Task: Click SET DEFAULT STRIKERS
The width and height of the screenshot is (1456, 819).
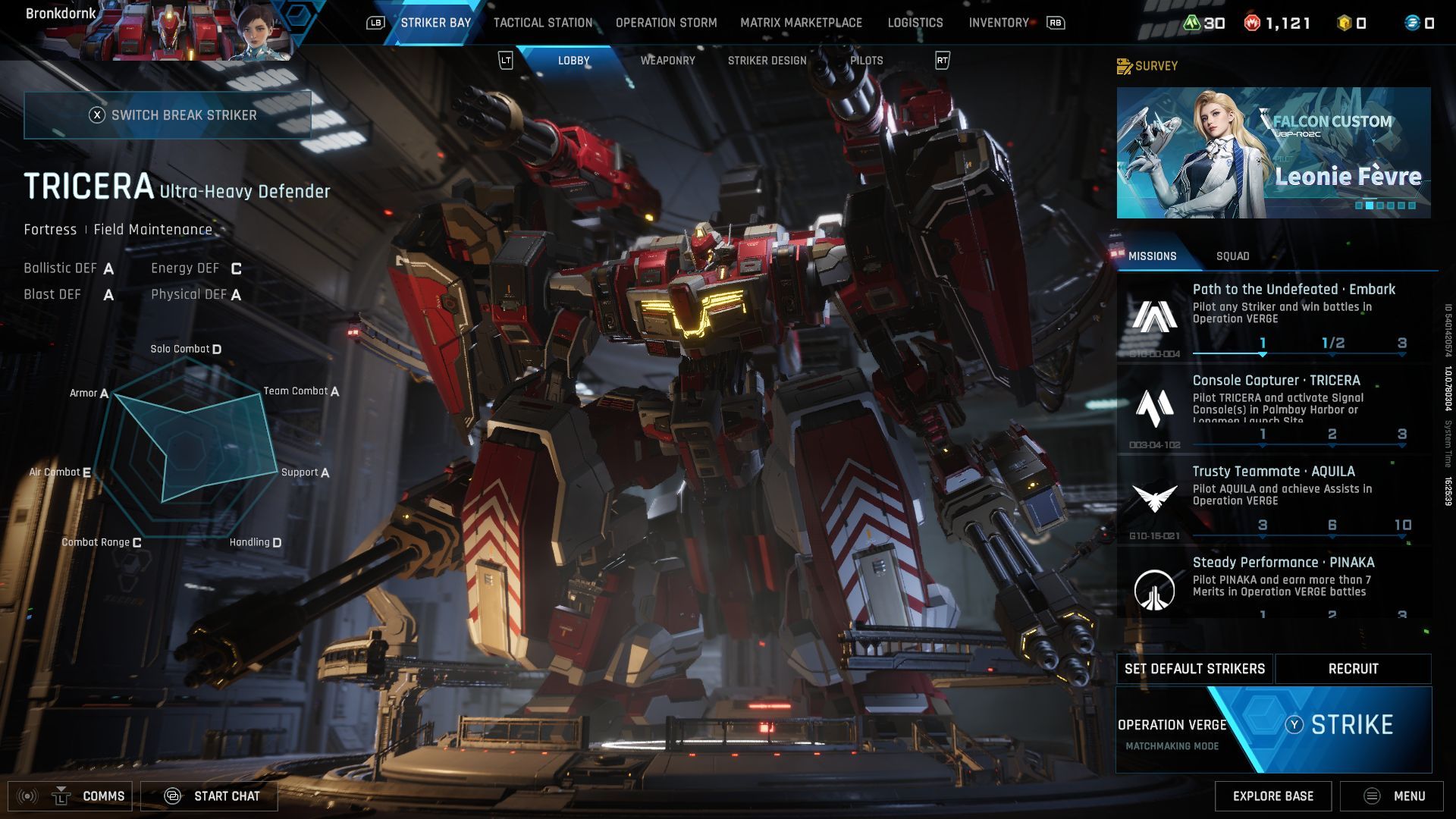Action: coord(1194,669)
